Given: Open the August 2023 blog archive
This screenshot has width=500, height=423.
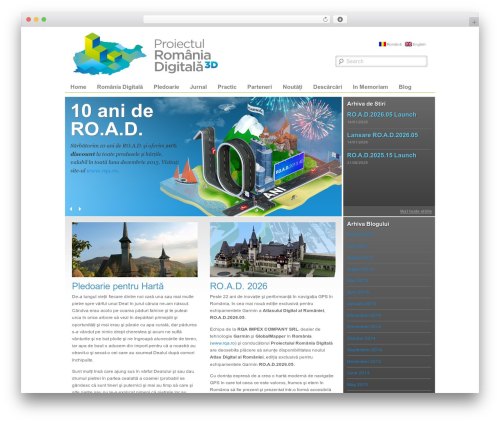Looking at the screenshot, I should tap(360, 235).
